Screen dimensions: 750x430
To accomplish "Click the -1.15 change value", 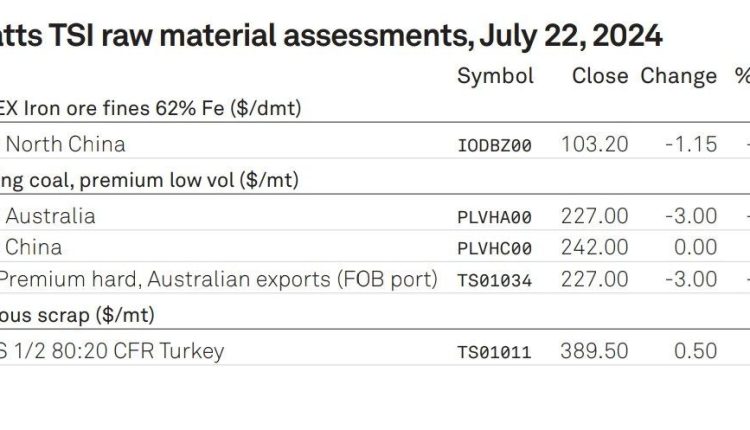I will pos(691,144).
